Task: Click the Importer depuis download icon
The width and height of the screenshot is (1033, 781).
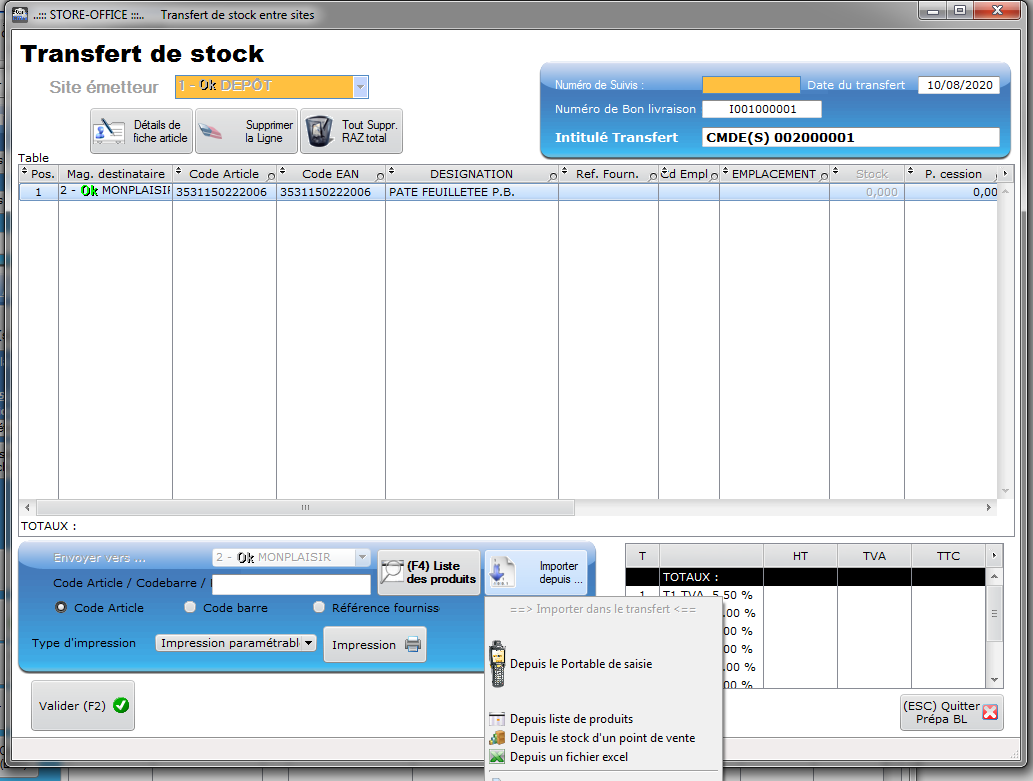Action: 502,573
